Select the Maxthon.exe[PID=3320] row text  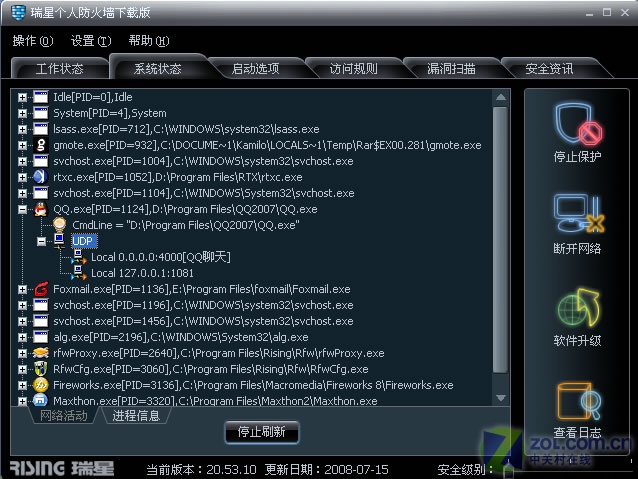tap(215, 401)
